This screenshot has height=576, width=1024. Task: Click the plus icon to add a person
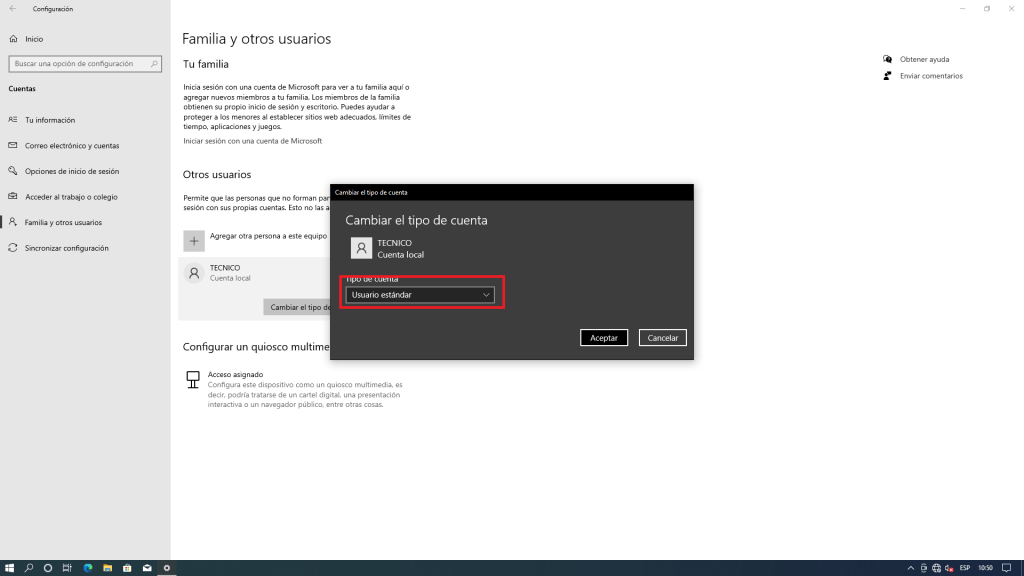click(x=194, y=241)
